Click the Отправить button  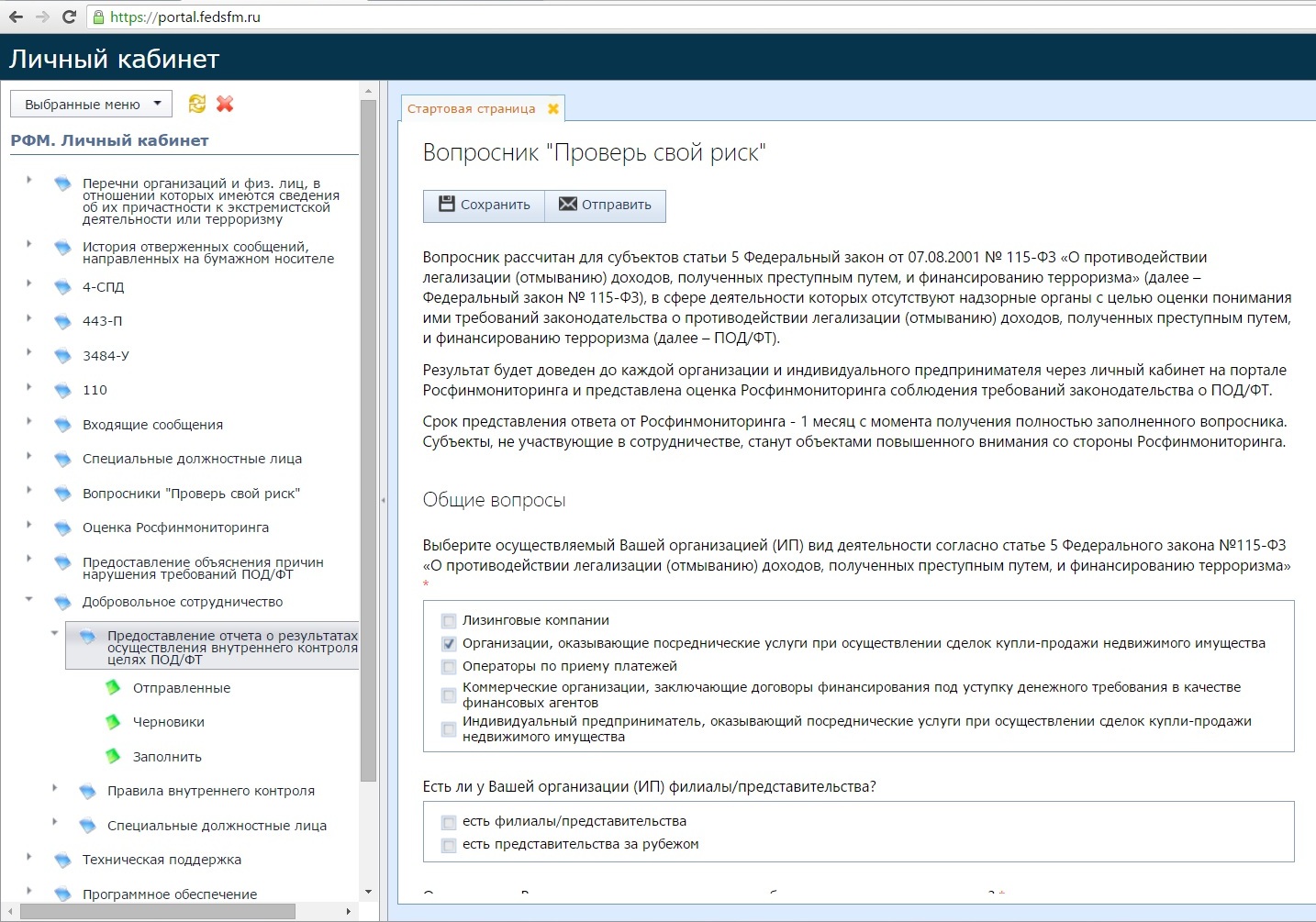[x=605, y=205]
